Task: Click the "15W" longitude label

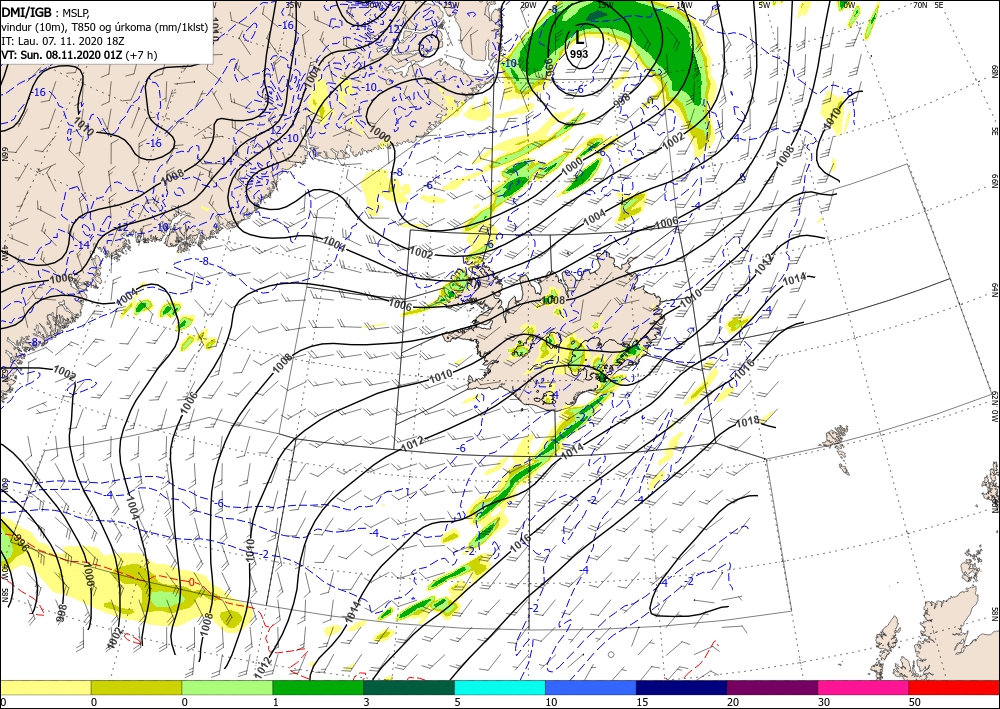Action: (605, 4)
